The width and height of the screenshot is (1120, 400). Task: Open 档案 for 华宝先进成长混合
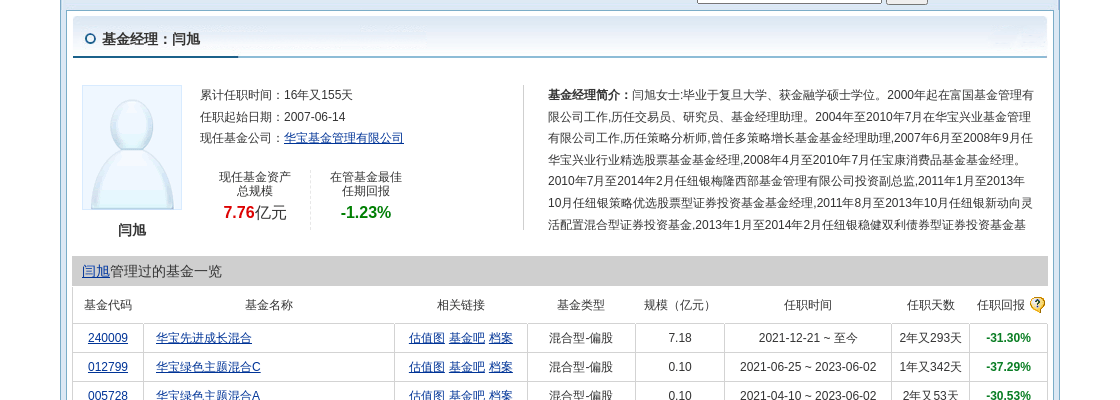pos(501,338)
